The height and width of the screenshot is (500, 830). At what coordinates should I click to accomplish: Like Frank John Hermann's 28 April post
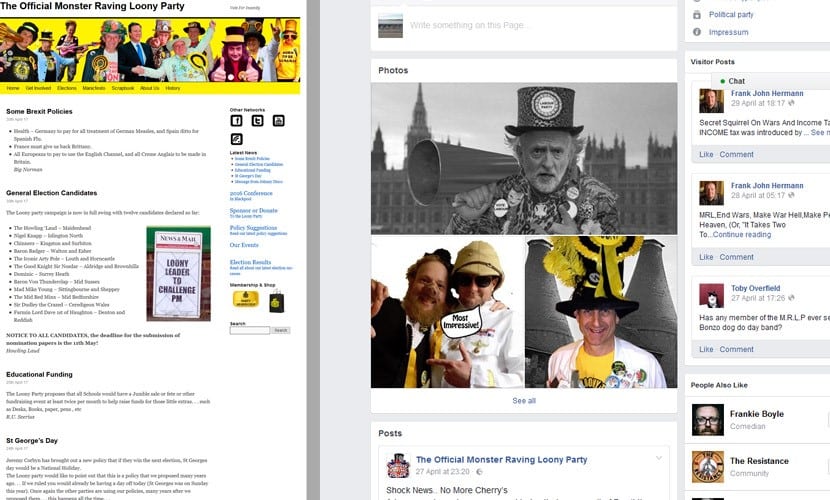tap(706, 257)
